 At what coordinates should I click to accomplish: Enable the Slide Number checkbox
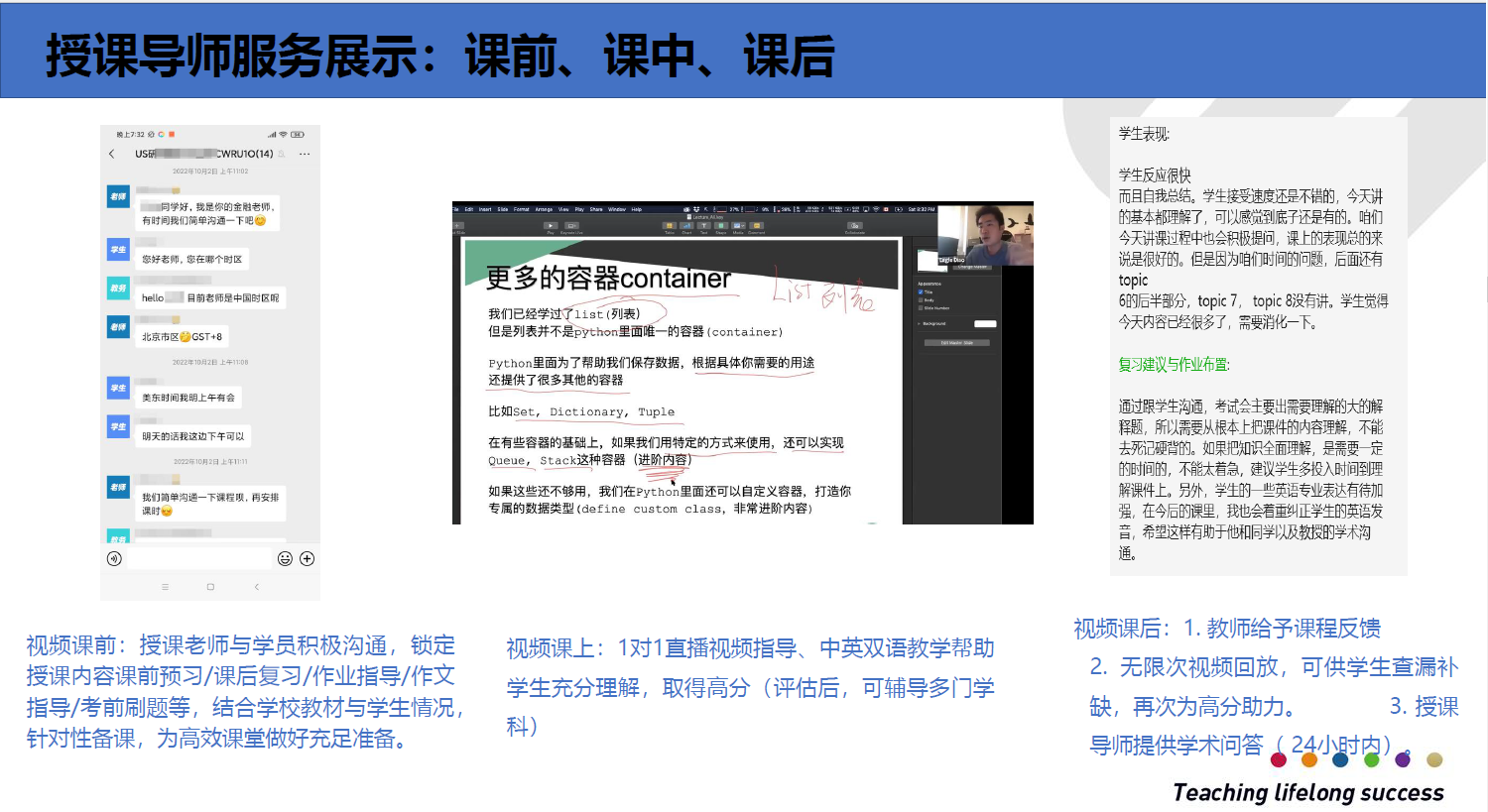pos(921,308)
